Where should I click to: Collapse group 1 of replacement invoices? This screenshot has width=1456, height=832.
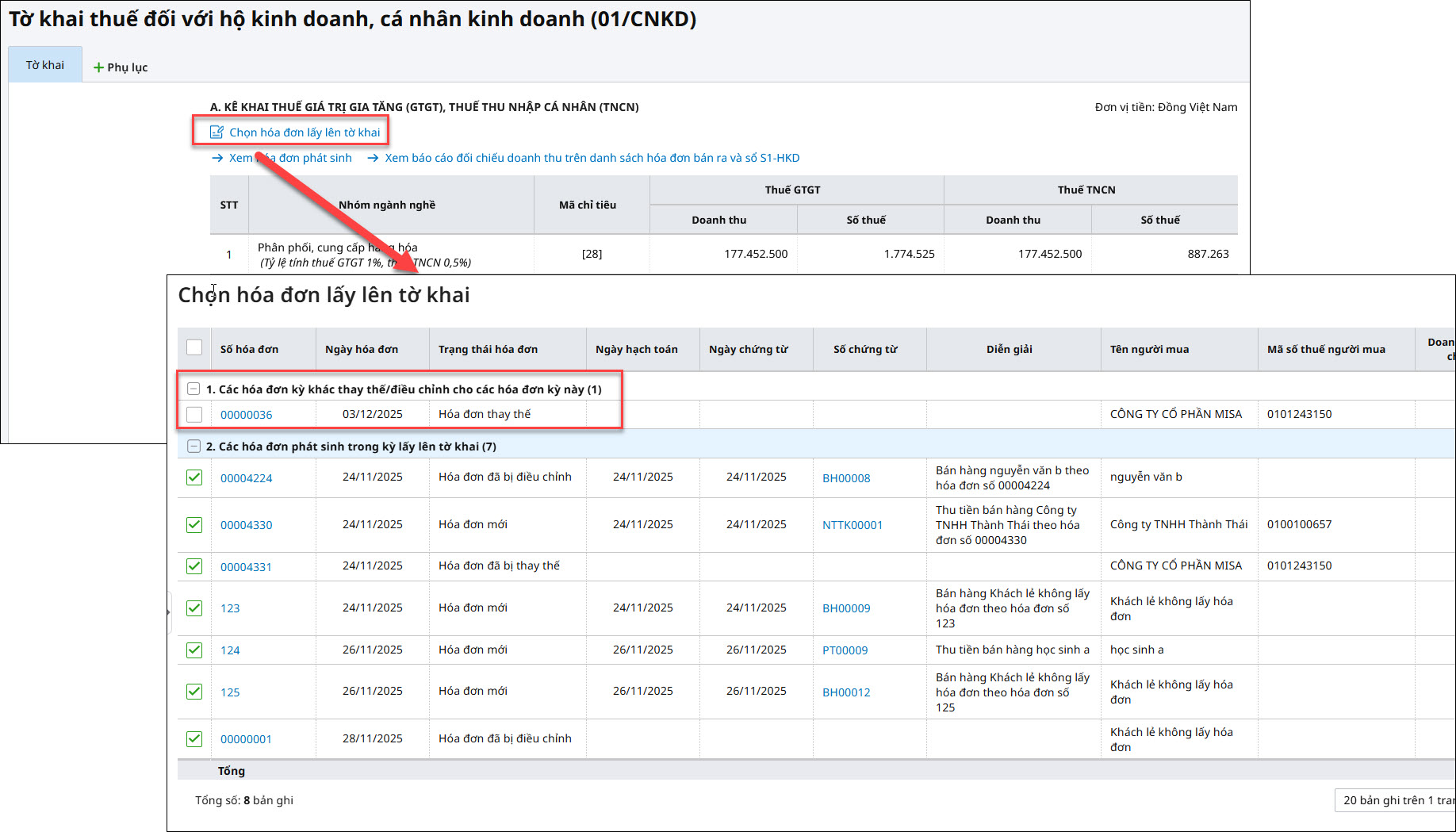click(193, 389)
